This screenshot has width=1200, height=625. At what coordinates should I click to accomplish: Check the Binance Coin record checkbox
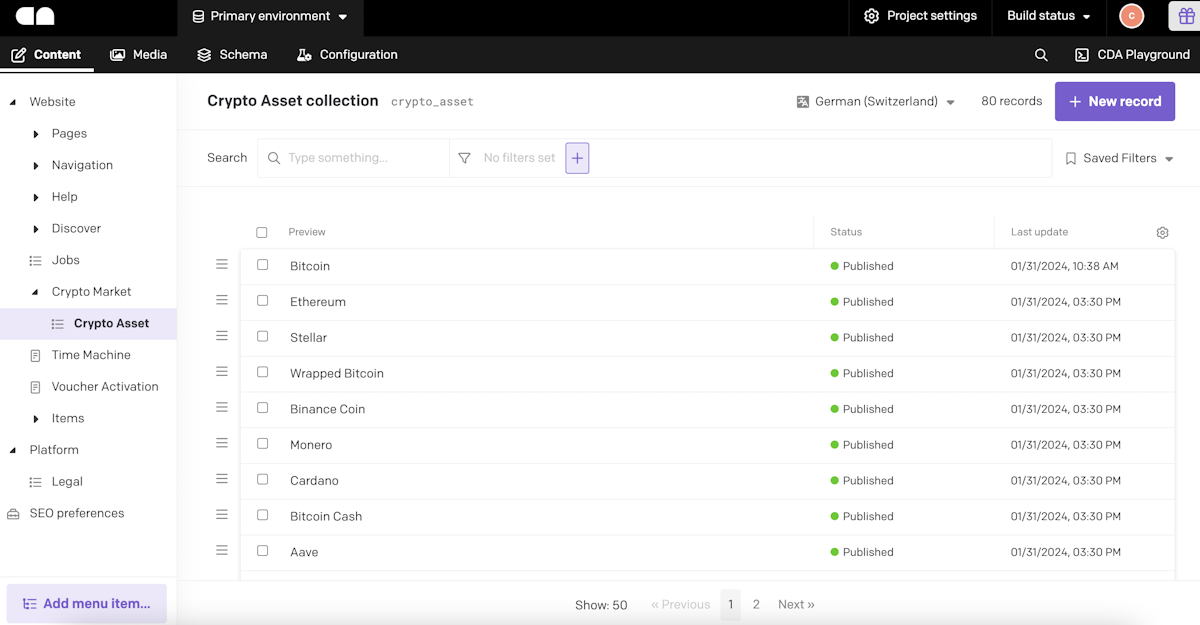pyautogui.click(x=263, y=408)
